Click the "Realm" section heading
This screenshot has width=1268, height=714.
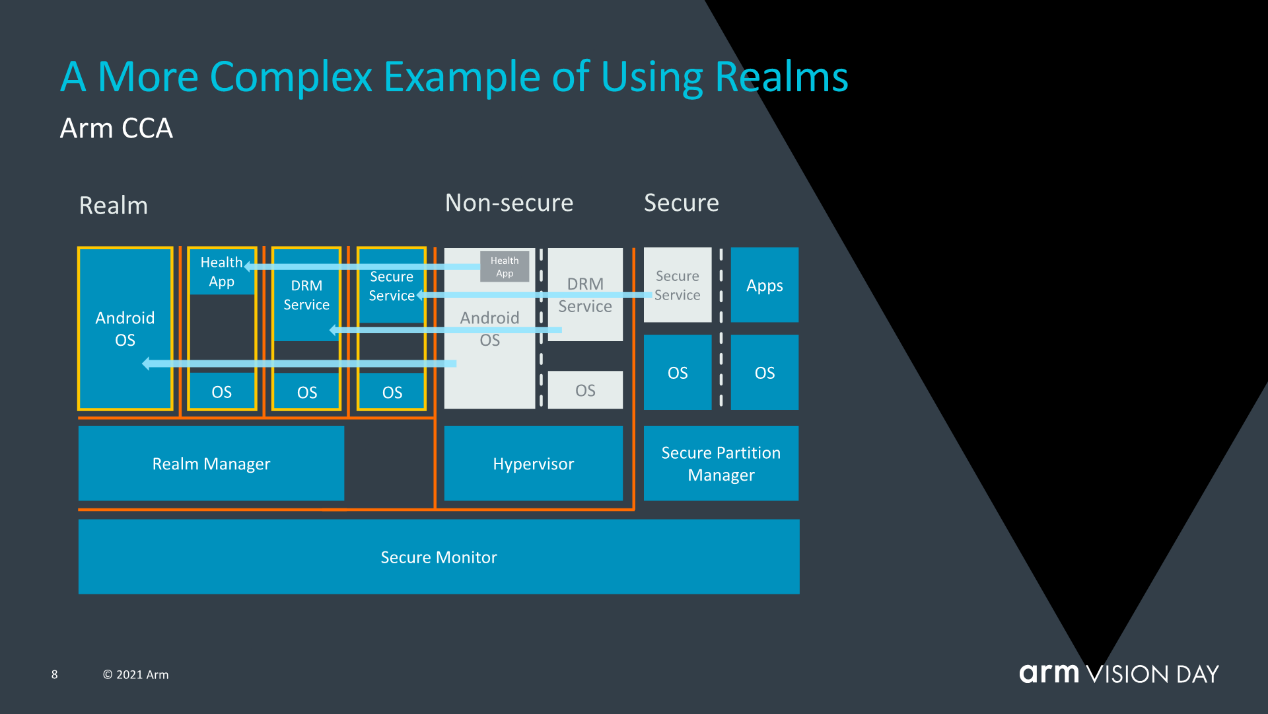point(113,206)
